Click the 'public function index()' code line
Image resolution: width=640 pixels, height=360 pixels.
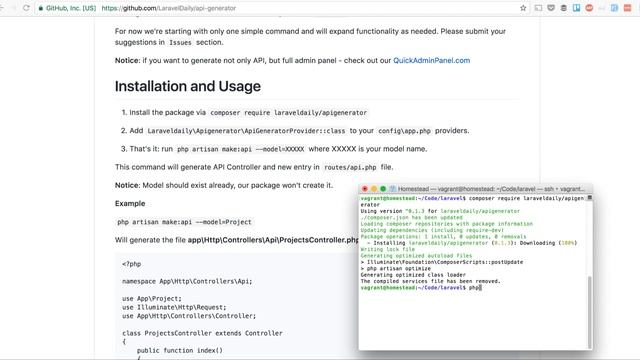tap(180, 350)
